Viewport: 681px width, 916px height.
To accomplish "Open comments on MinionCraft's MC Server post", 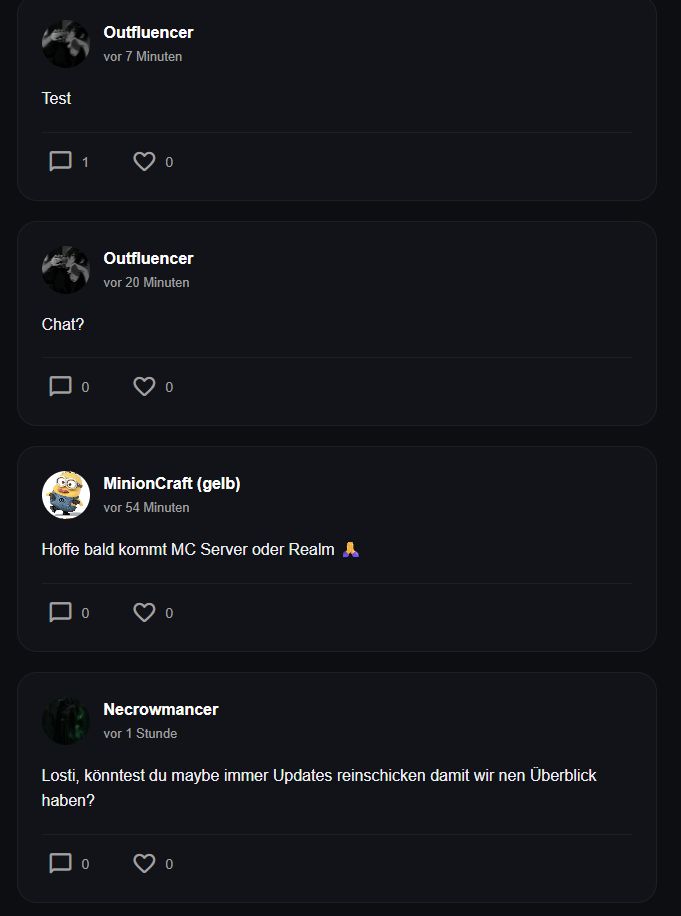I will (x=61, y=612).
